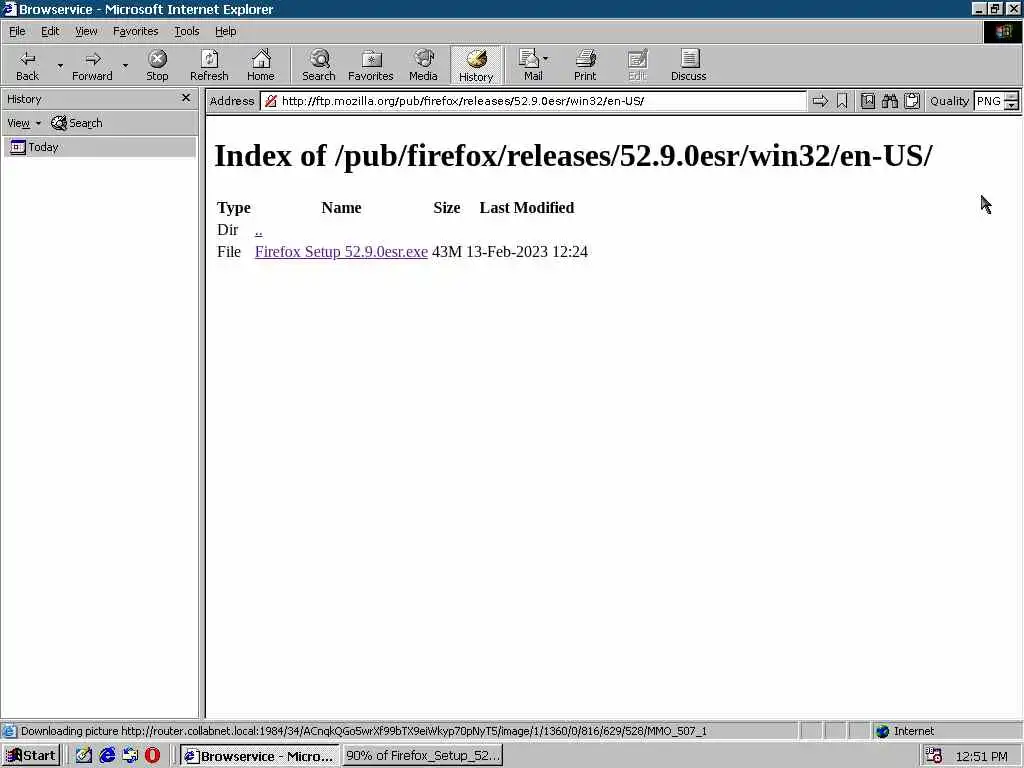Launch Opera from quick launch

click(152, 756)
